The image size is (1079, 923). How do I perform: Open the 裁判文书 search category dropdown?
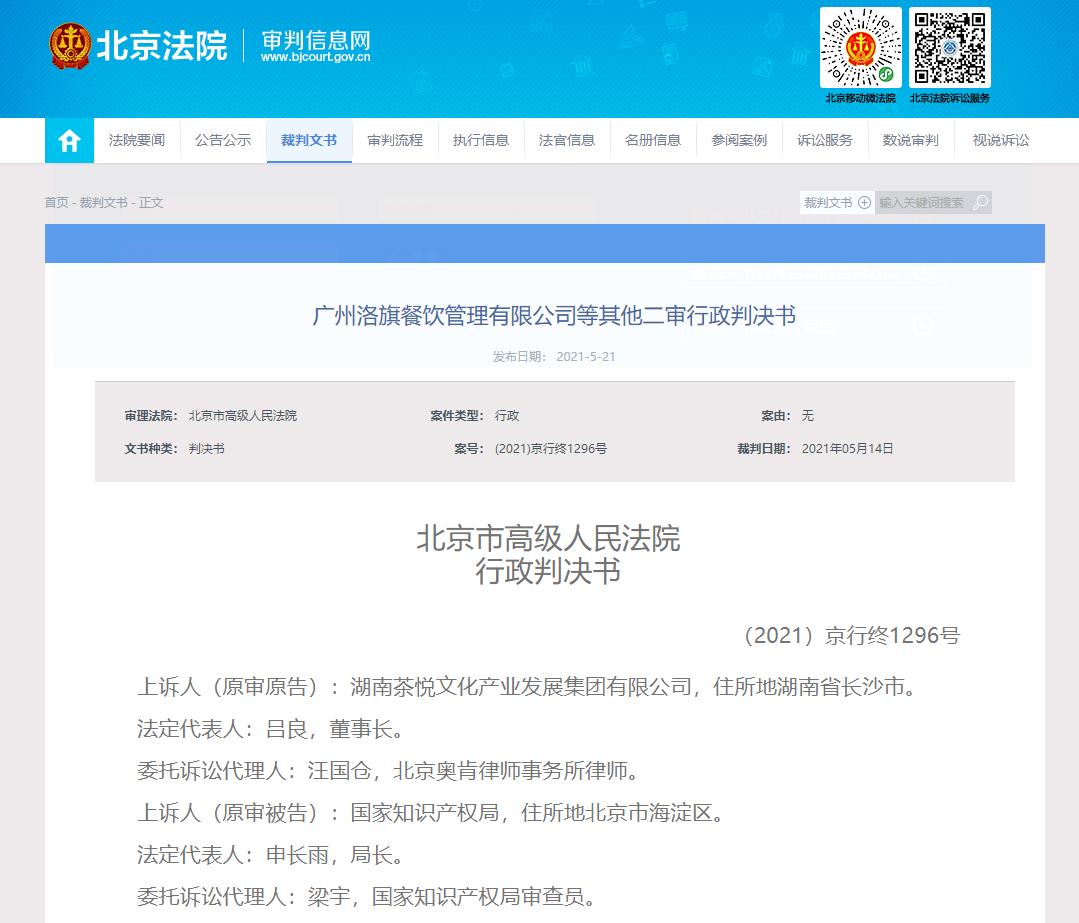coord(837,202)
